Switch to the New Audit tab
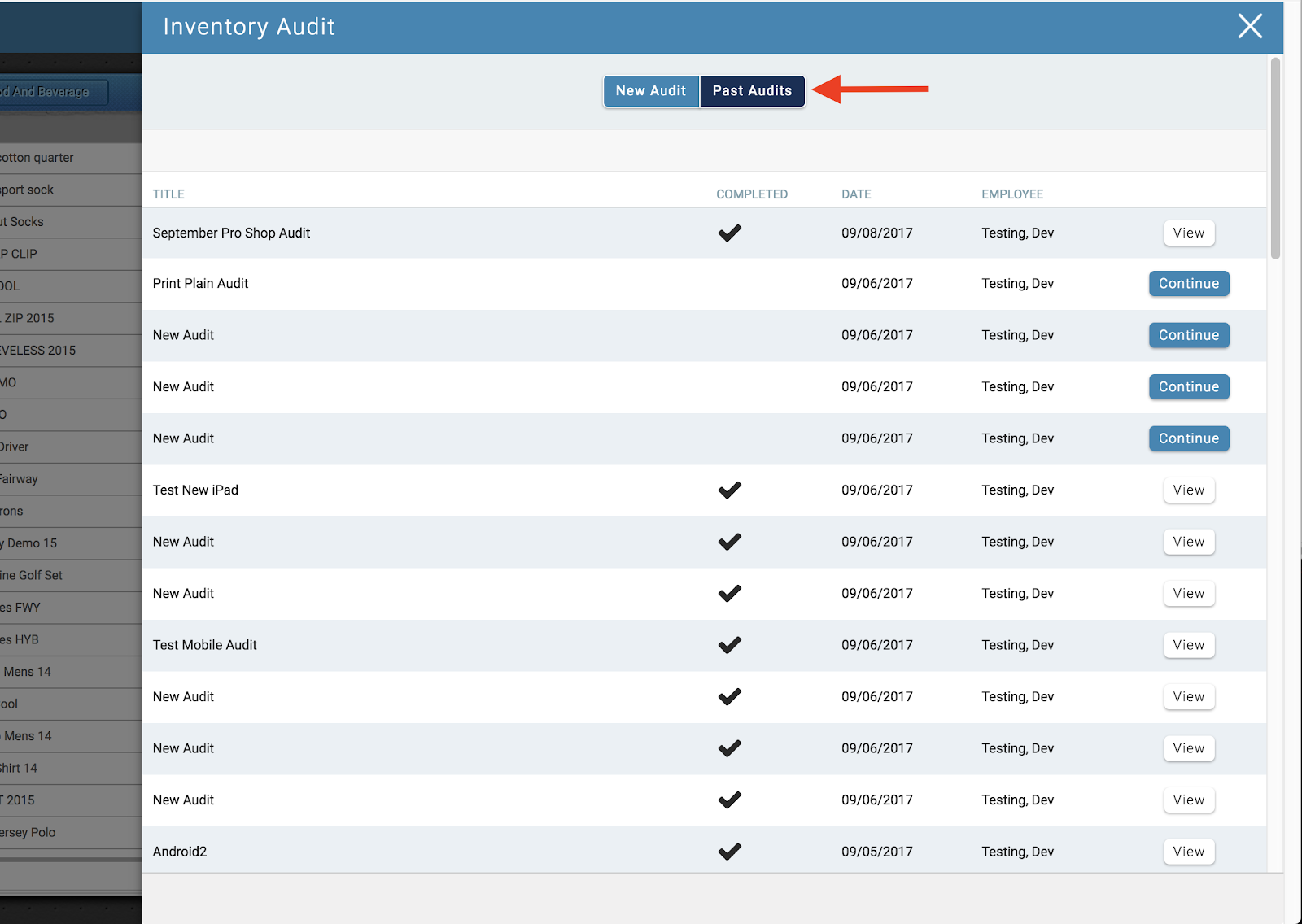The height and width of the screenshot is (924, 1302). [650, 91]
